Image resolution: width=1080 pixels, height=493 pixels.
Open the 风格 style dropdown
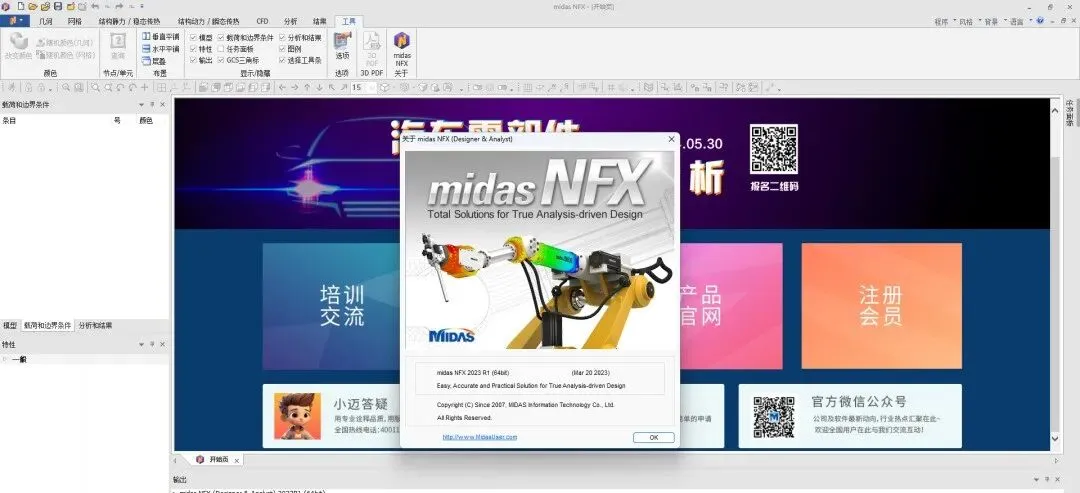968,21
